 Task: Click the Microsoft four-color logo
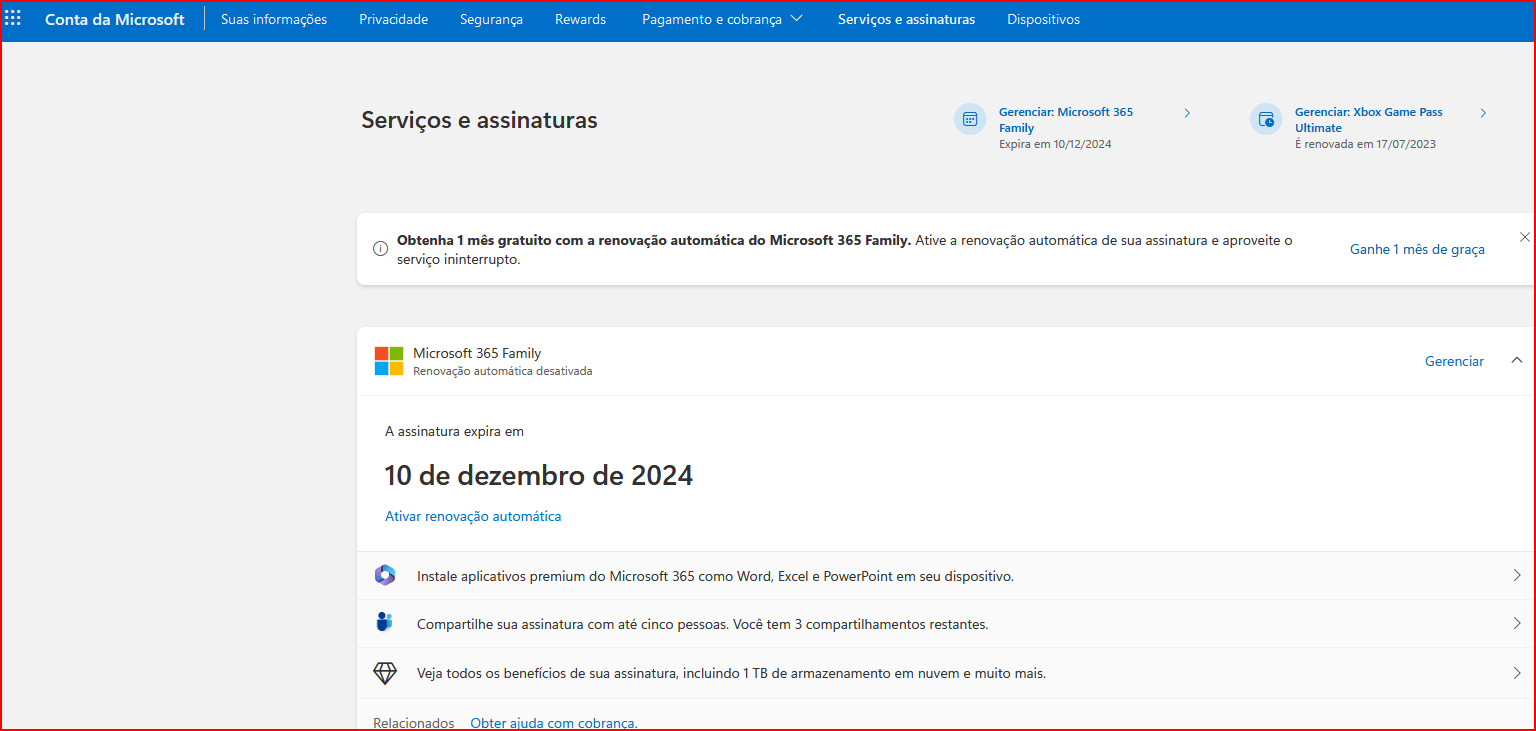[389, 361]
